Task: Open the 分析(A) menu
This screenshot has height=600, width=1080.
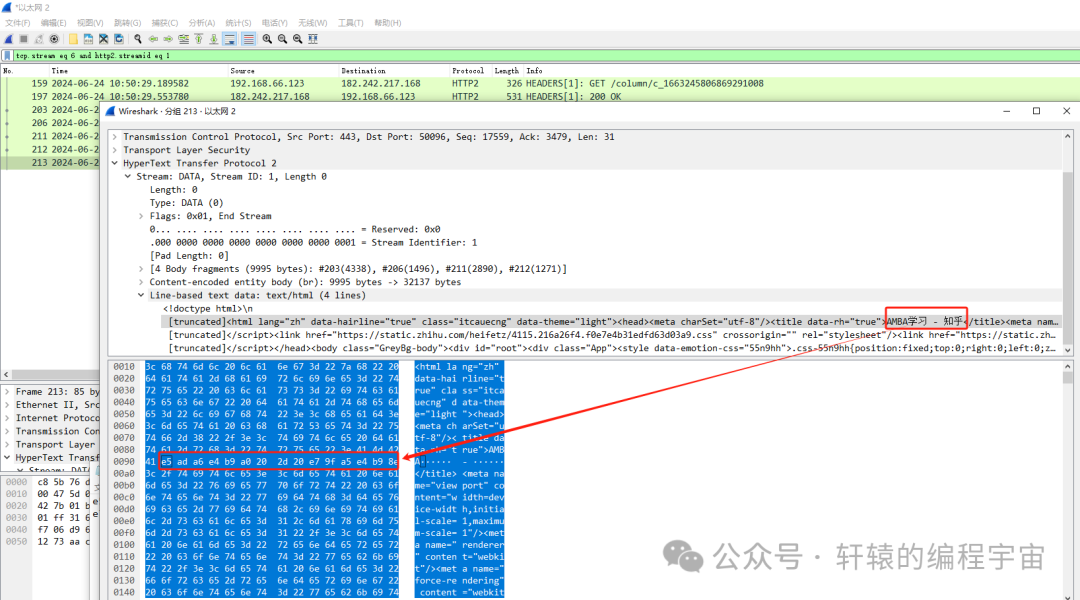Action: click(x=202, y=23)
